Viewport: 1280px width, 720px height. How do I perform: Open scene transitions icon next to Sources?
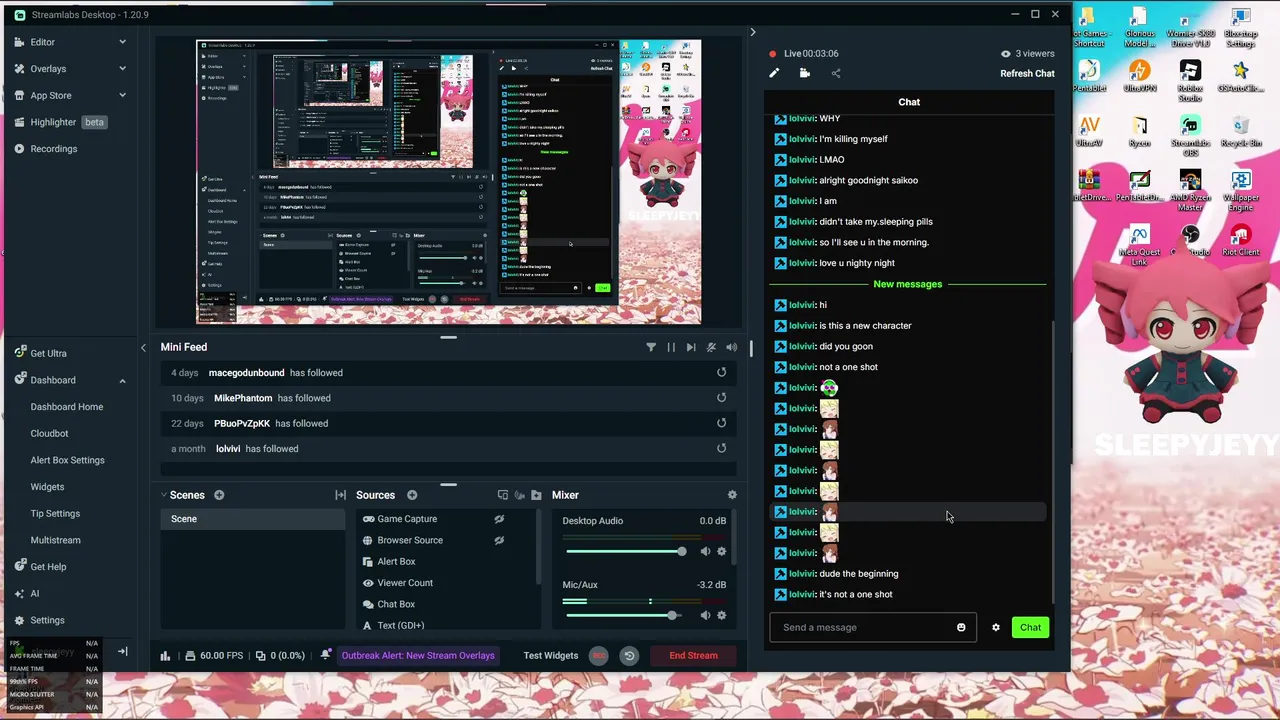click(340, 495)
